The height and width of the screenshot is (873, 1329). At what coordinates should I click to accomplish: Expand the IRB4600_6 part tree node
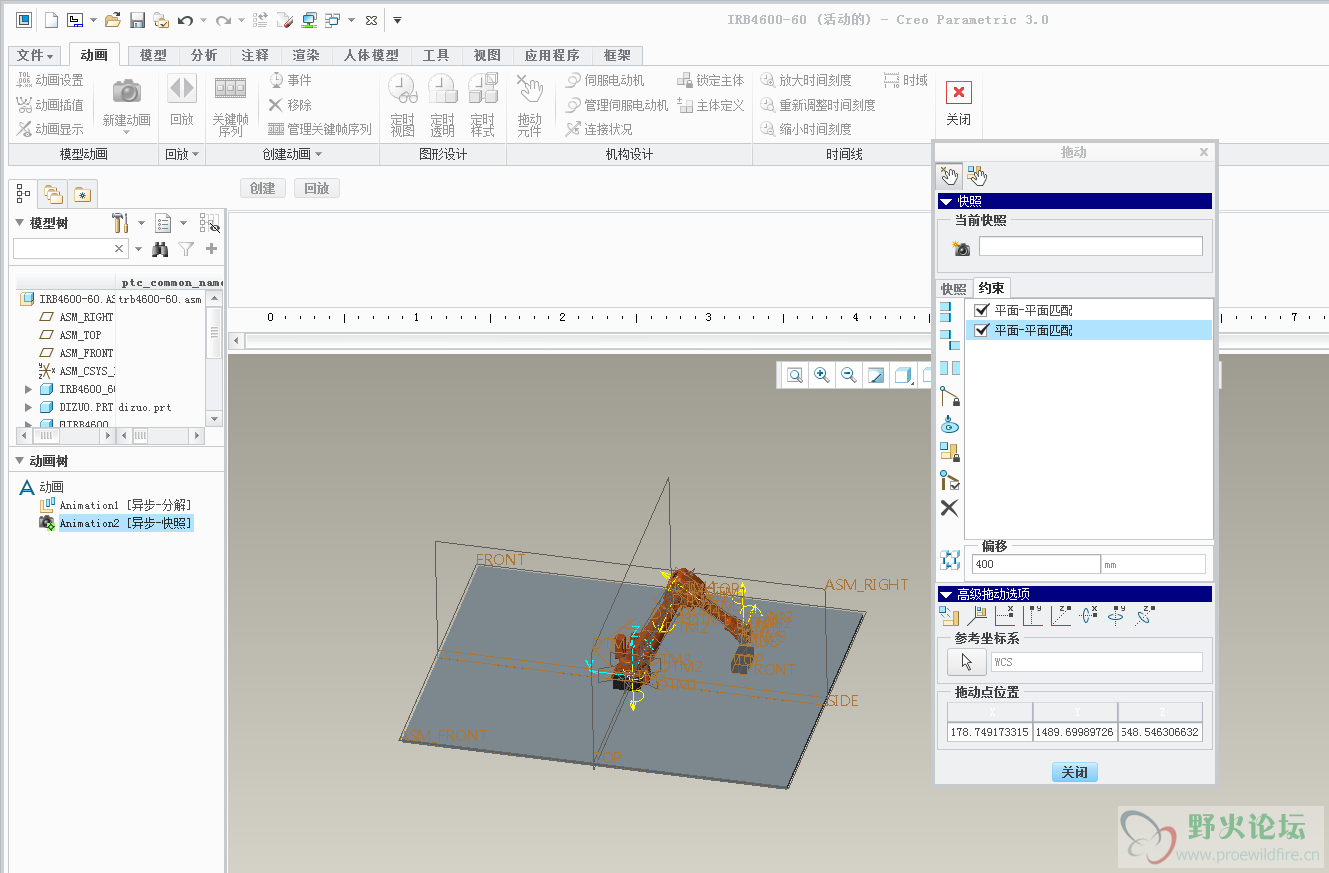click(29, 389)
